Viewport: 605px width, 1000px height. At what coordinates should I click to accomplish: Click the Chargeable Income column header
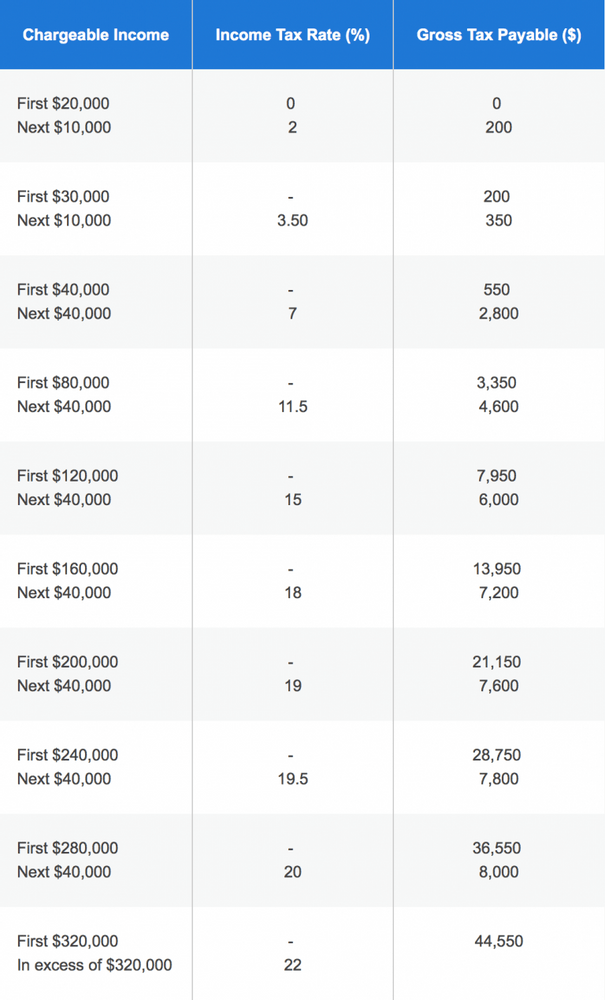[x=96, y=35]
